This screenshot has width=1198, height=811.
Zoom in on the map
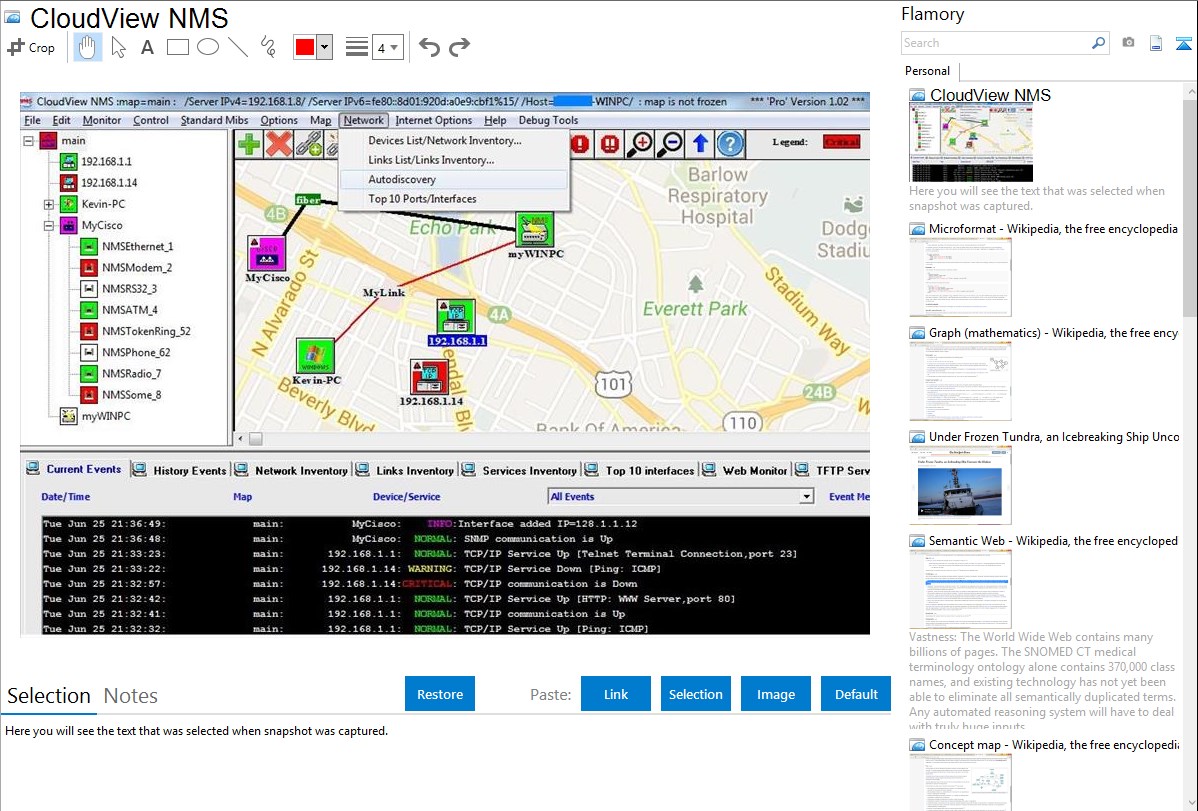640,144
